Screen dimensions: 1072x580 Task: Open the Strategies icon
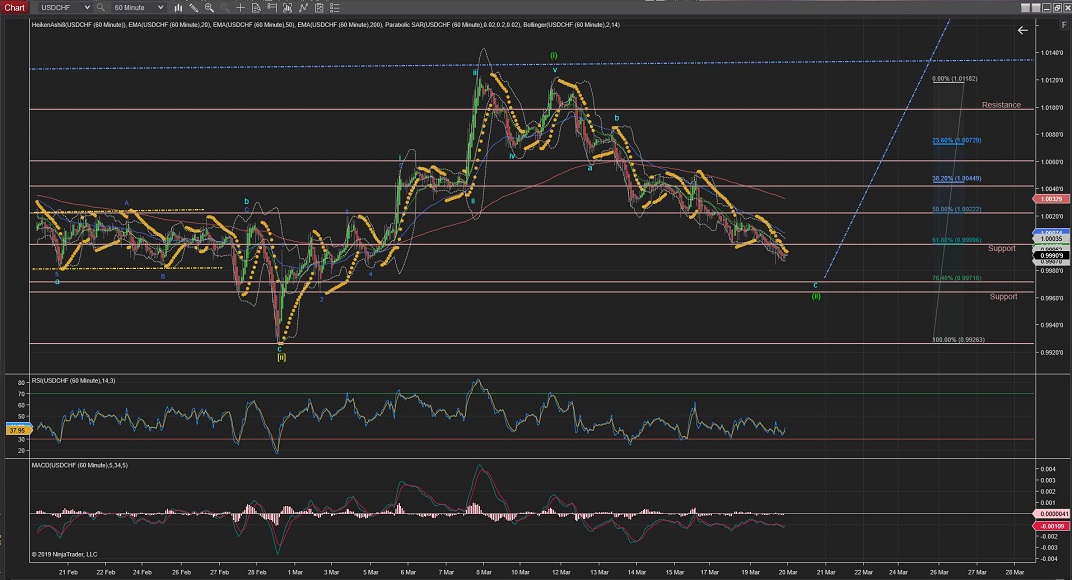[x=303, y=8]
